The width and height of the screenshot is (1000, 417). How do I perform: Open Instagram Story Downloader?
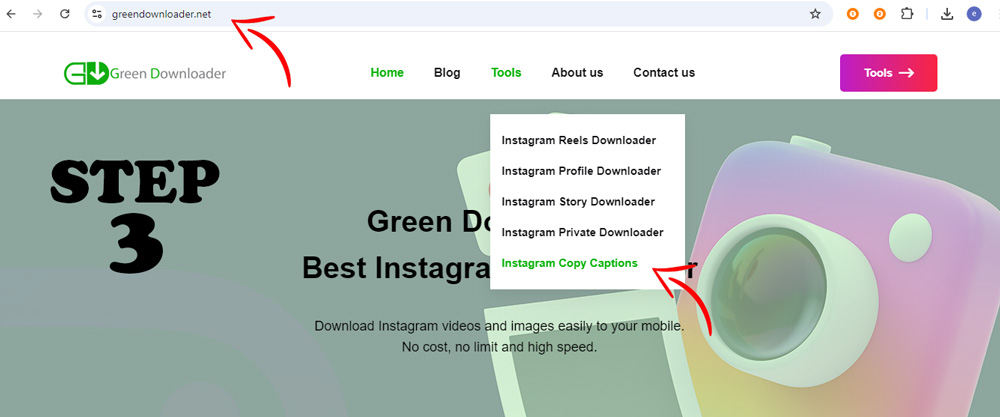[578, 201]
